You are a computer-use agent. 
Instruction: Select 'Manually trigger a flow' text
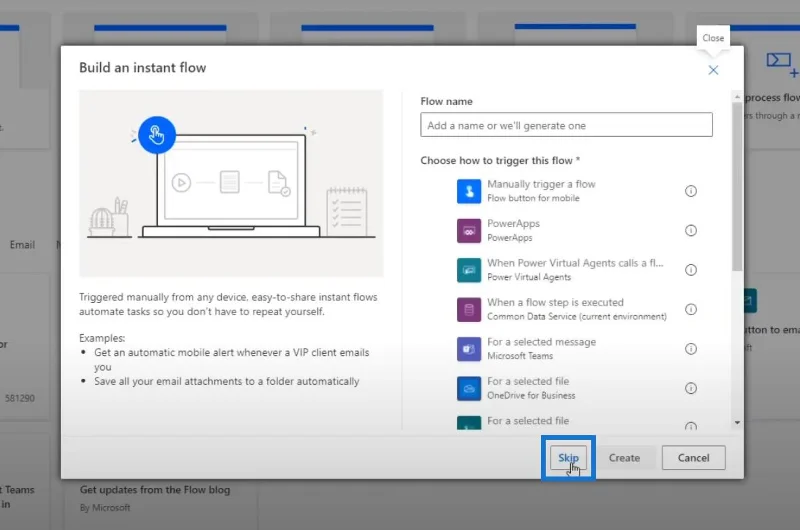(541, 184)
